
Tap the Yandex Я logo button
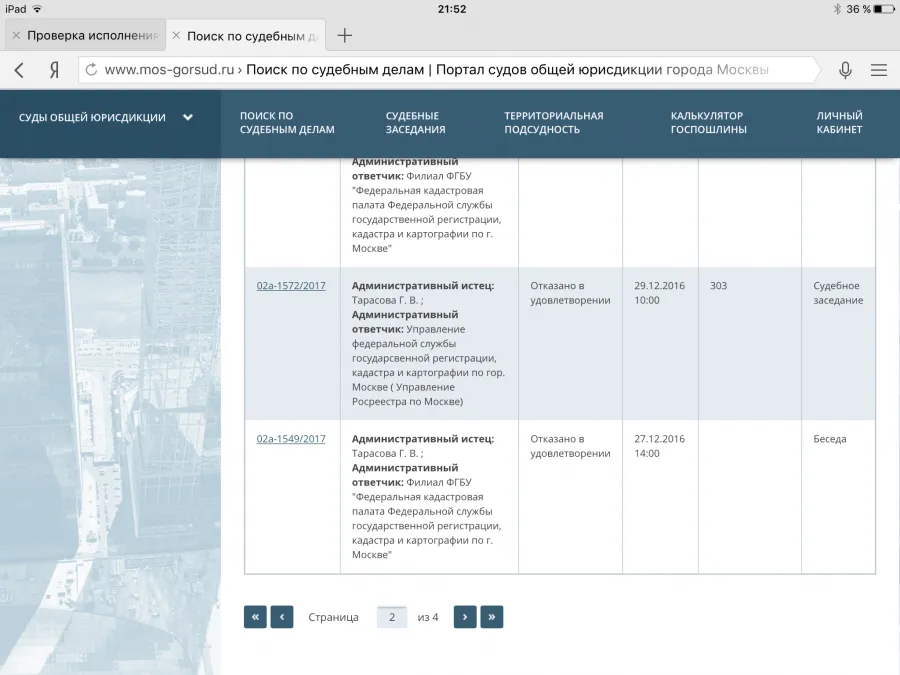tap(54, 70)
